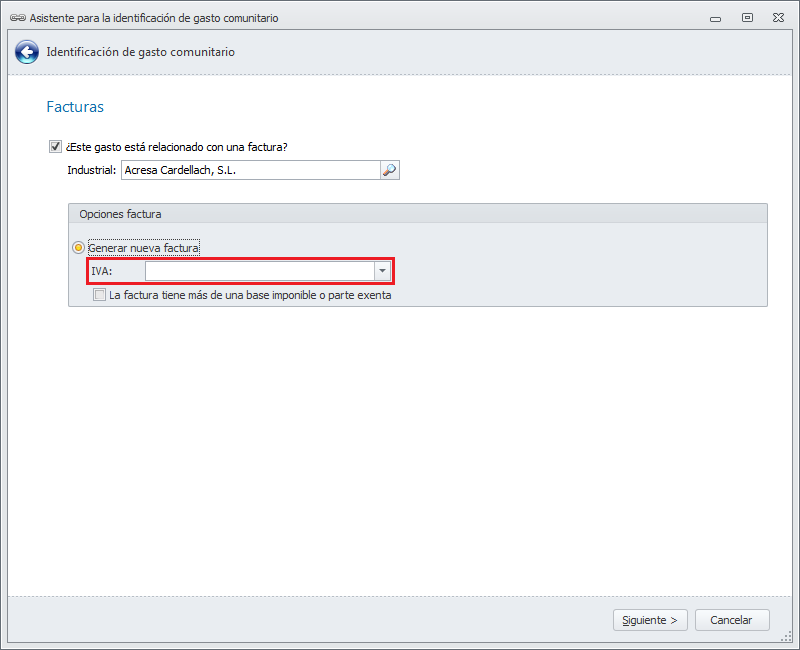Click the 'IVA:' label
The image size is (800, 650).
101,271
